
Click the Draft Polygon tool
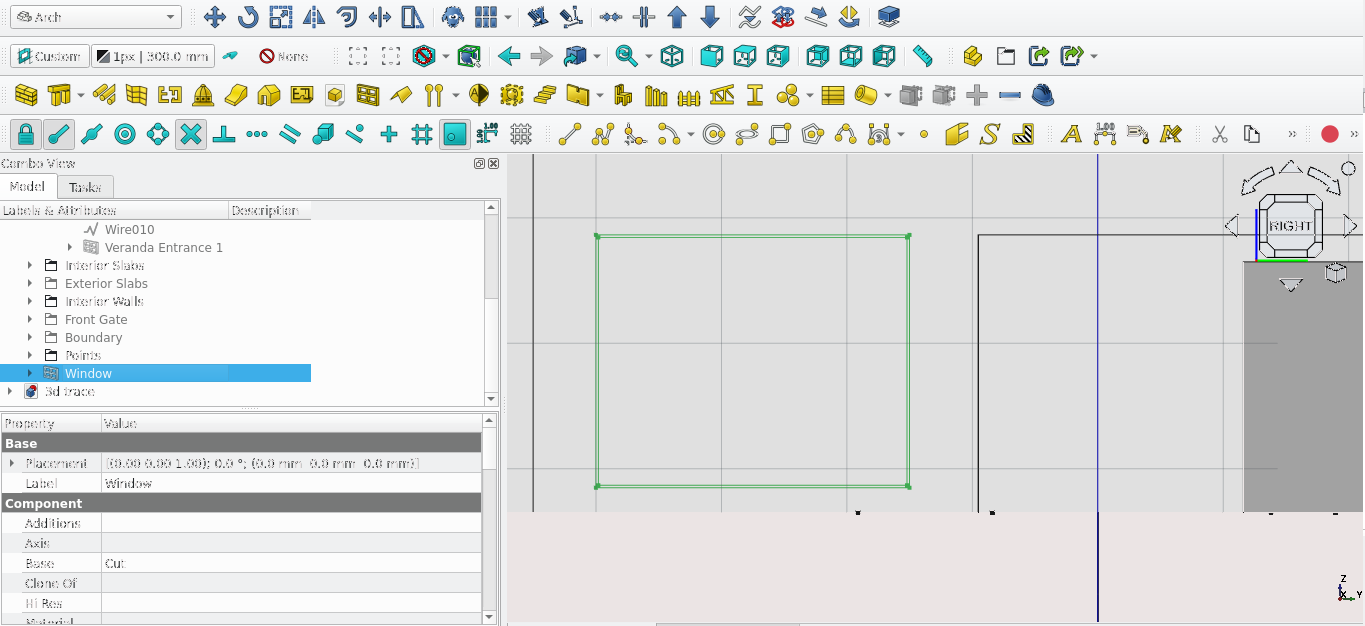pos(813,134)
